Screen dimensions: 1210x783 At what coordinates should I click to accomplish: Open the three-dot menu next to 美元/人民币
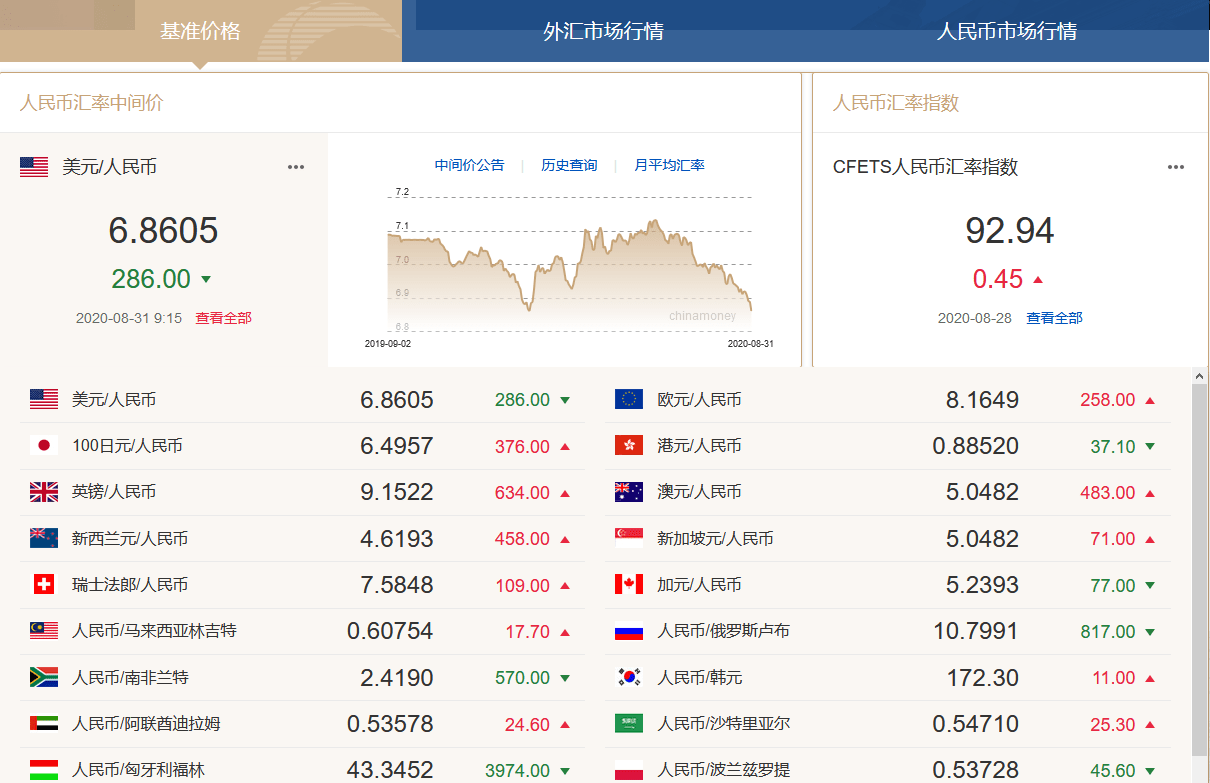click(296, 167)
